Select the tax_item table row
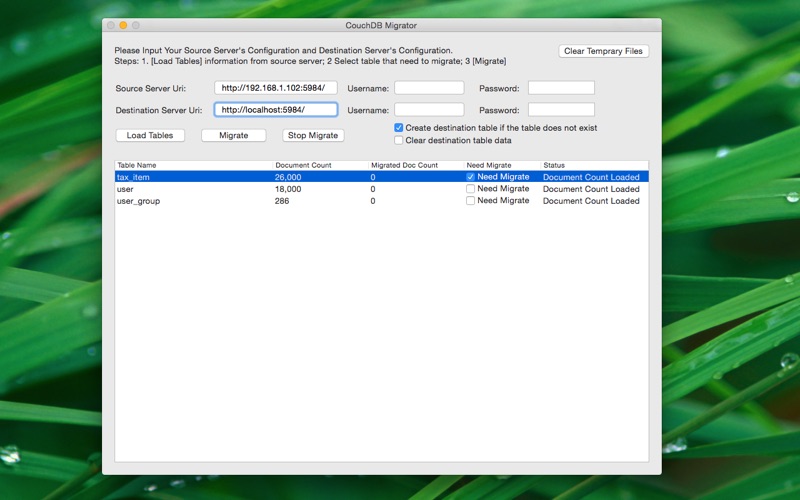 click(x=382, y=177)
